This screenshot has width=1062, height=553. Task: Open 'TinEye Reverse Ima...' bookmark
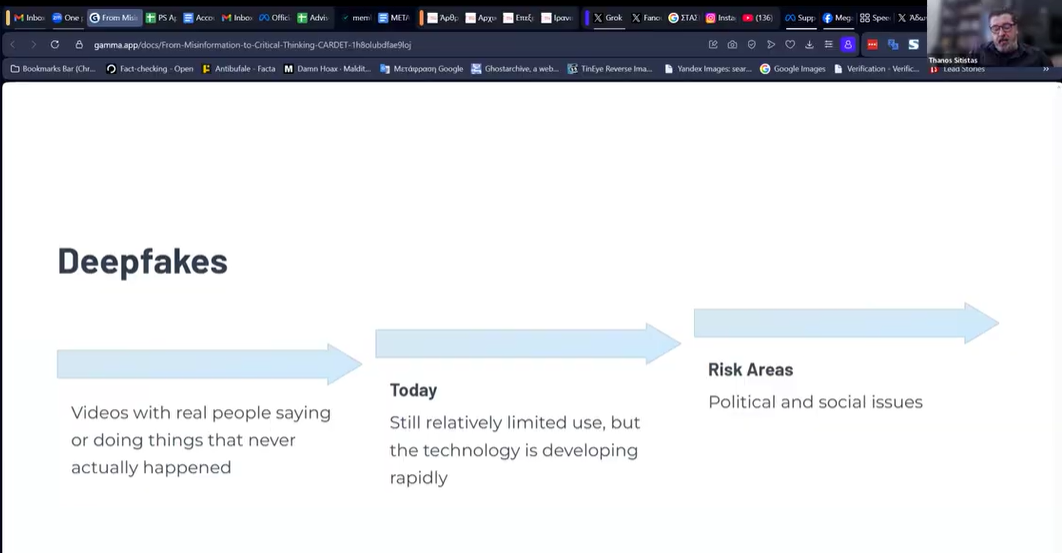point(610,68)
